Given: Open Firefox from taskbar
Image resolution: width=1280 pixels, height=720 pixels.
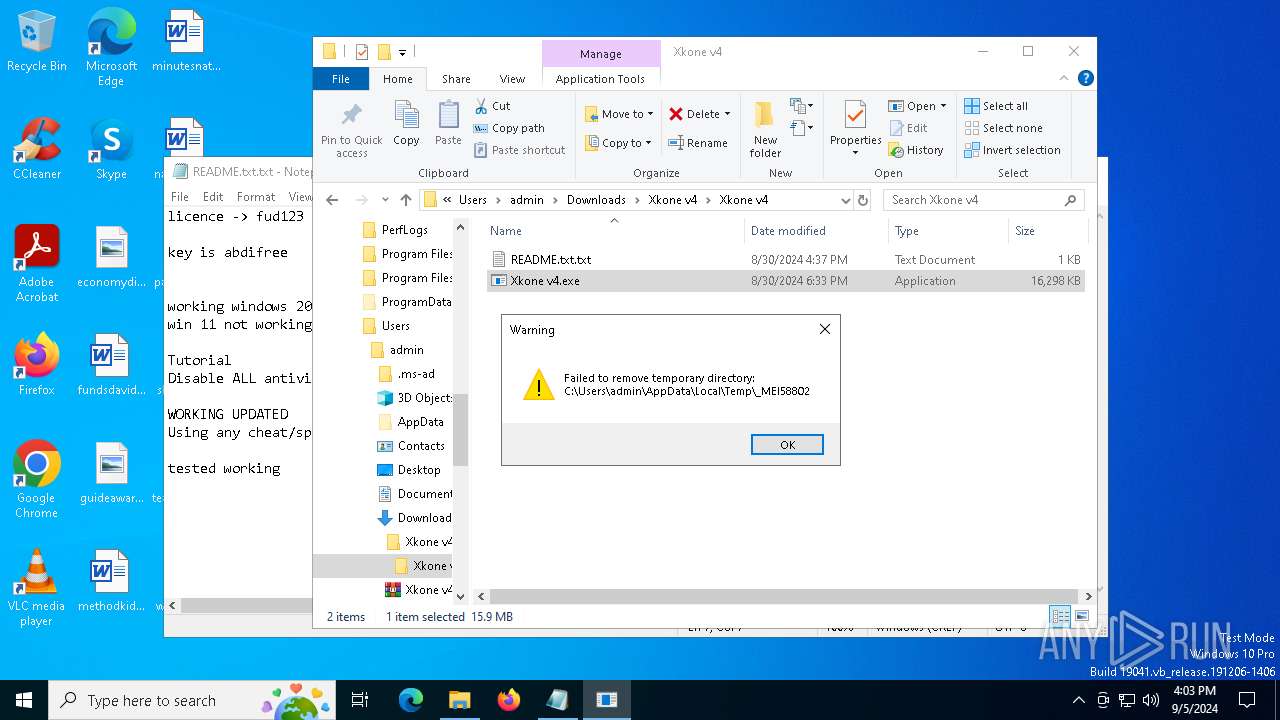Looking at the screenshot, I should click(x=509, y=700).
